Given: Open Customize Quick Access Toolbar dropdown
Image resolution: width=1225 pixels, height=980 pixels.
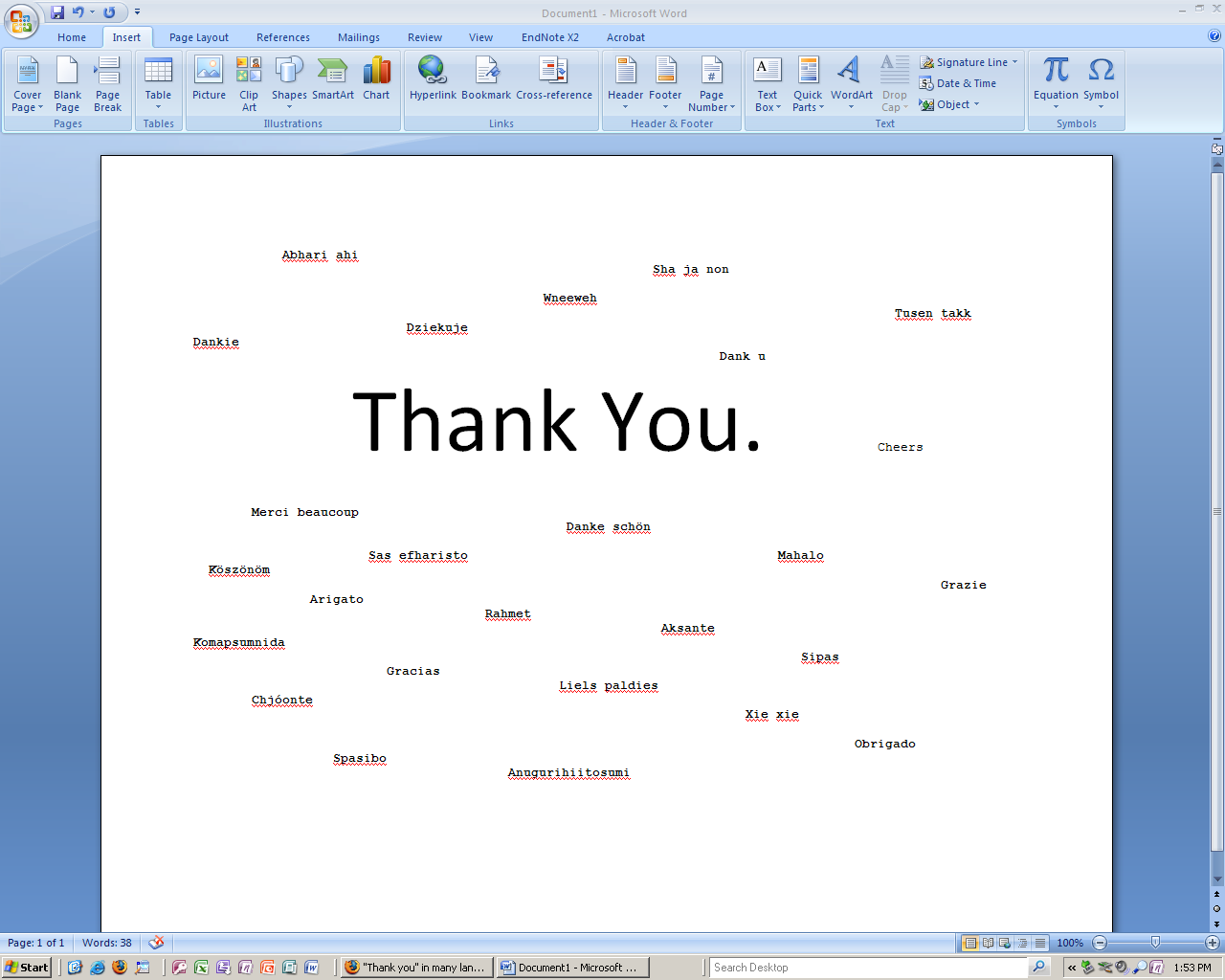Looking at the screenshot, I should (x=137, y=12).
